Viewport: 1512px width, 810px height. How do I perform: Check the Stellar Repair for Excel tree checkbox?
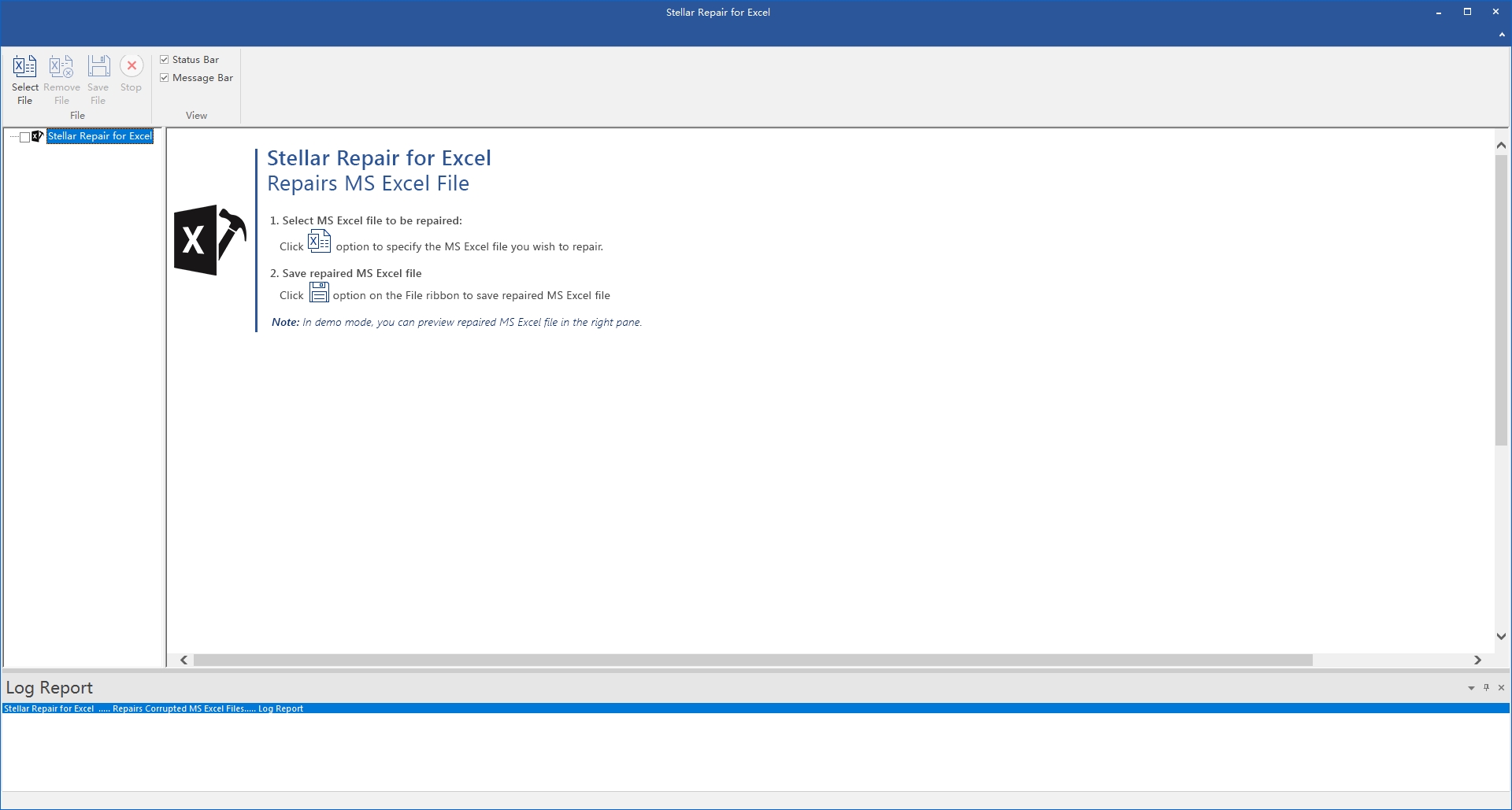pos(25,137)
